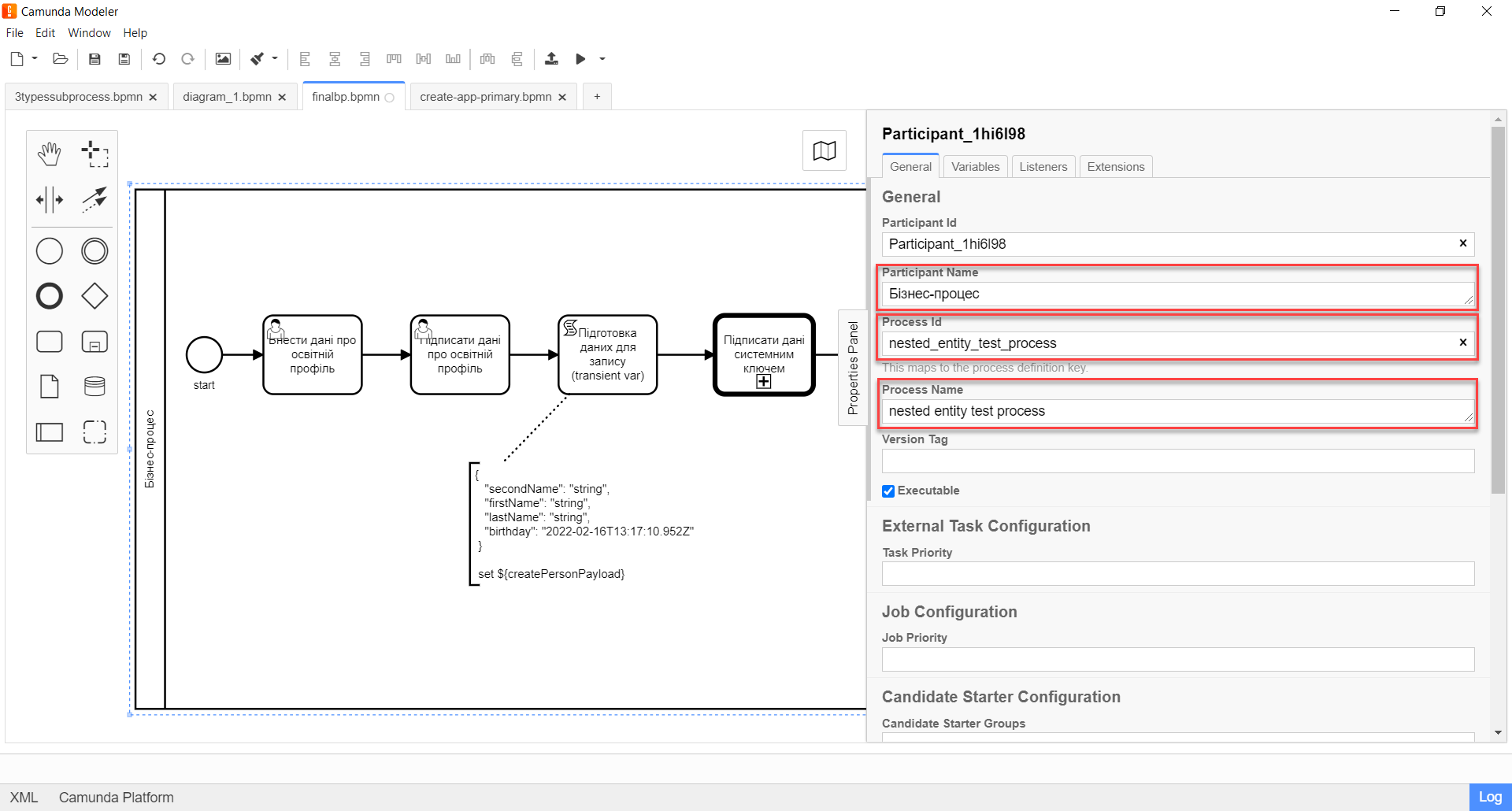Click the color/edit brush tool
This screenshot has width=1512, height=811.
pyautogui.click(x=257, y=59)
